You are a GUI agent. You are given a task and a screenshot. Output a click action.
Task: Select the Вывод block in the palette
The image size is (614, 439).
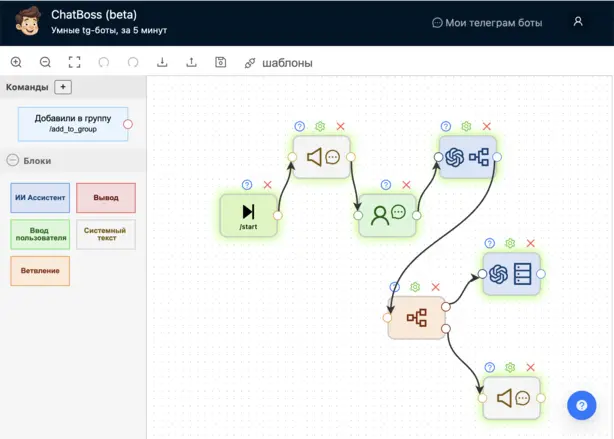tap(106, 198)
